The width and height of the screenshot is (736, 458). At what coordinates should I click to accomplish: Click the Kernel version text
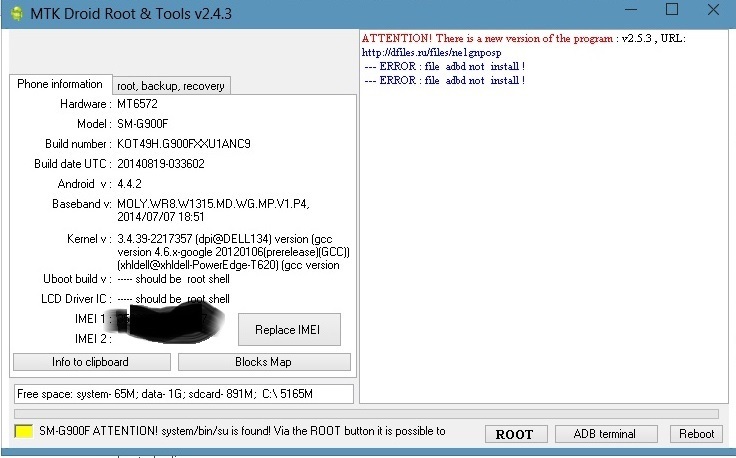(233, 252)
